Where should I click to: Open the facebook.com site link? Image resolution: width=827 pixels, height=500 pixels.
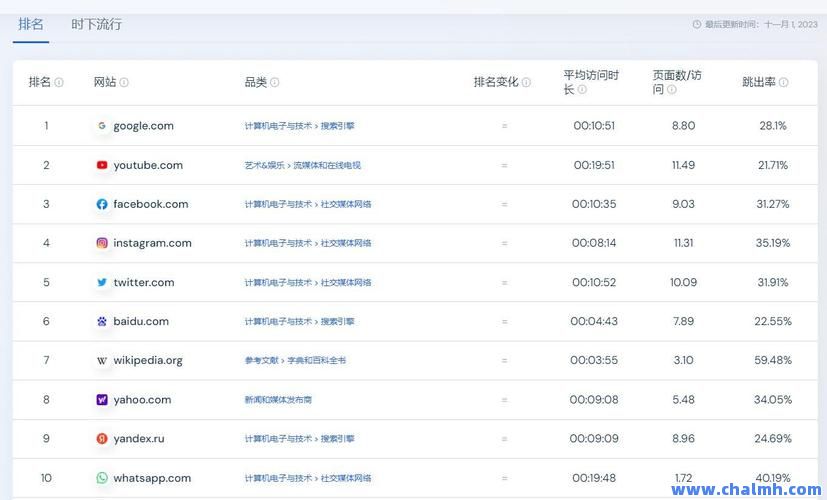click(x=151, y=204)
